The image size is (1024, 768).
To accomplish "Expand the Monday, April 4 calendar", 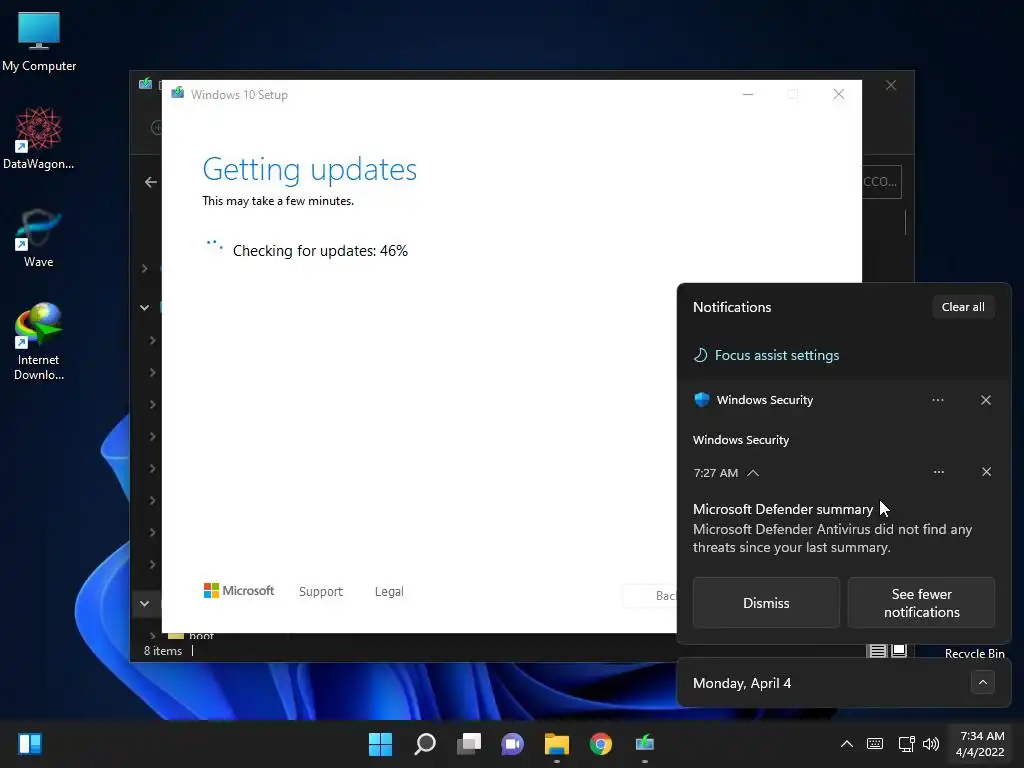I will point(983,682).
